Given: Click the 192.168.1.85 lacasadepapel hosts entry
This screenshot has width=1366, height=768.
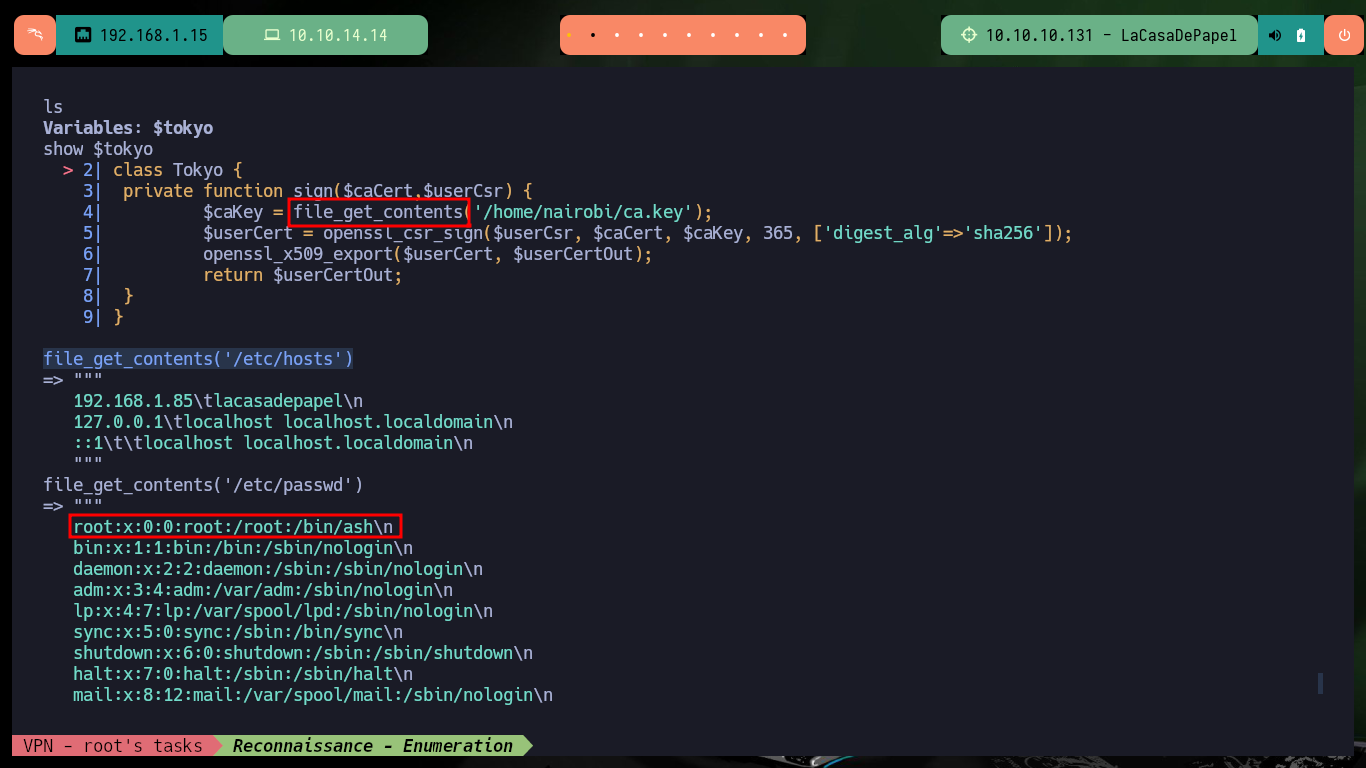Looking at the screenshot, I should [218, 401].
